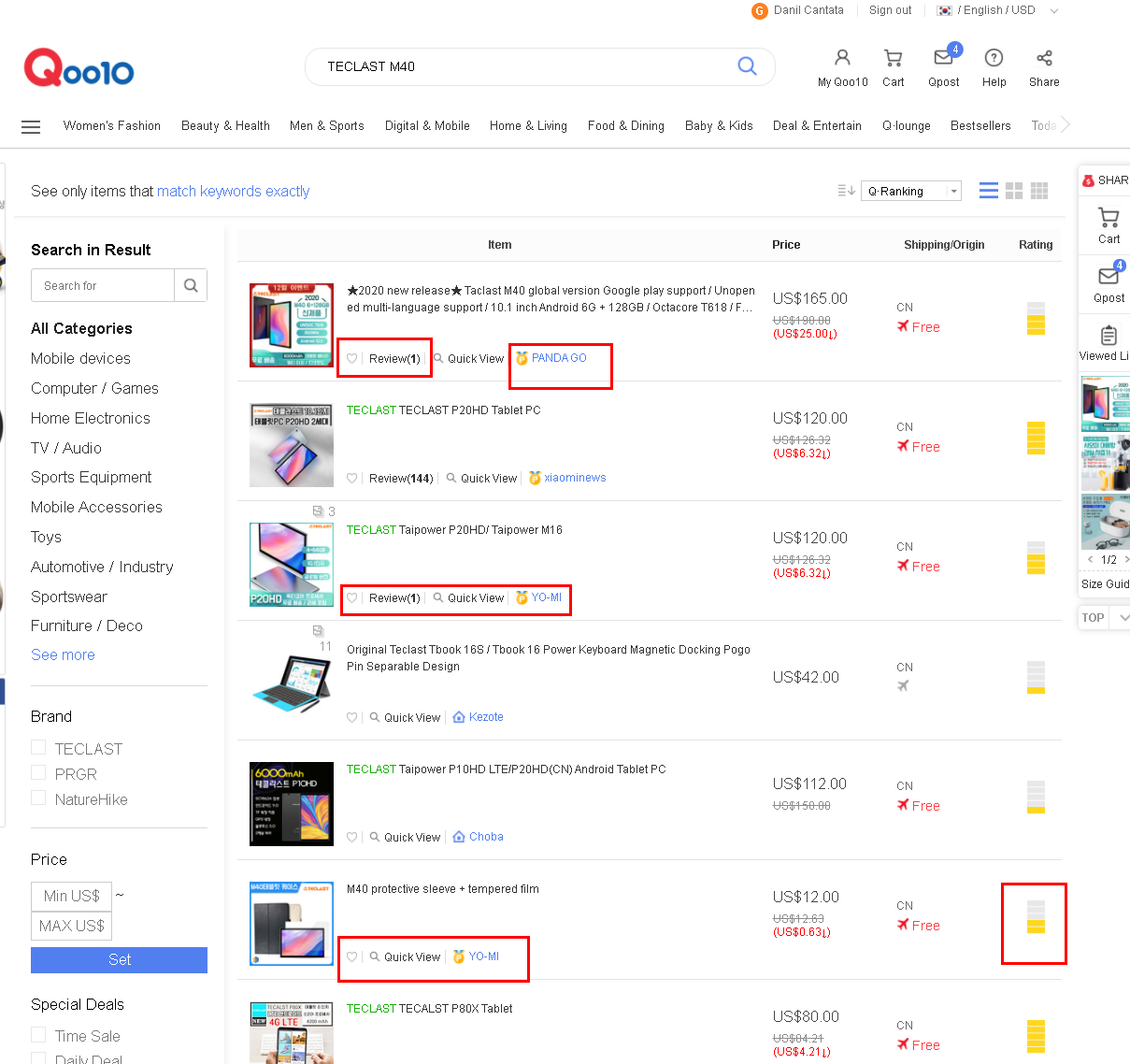The image size is (1130, 1064).
Task: Click the rating bar of Tbook 16S keyboard
Action: pyautogui.click(x=1036, y=677)
